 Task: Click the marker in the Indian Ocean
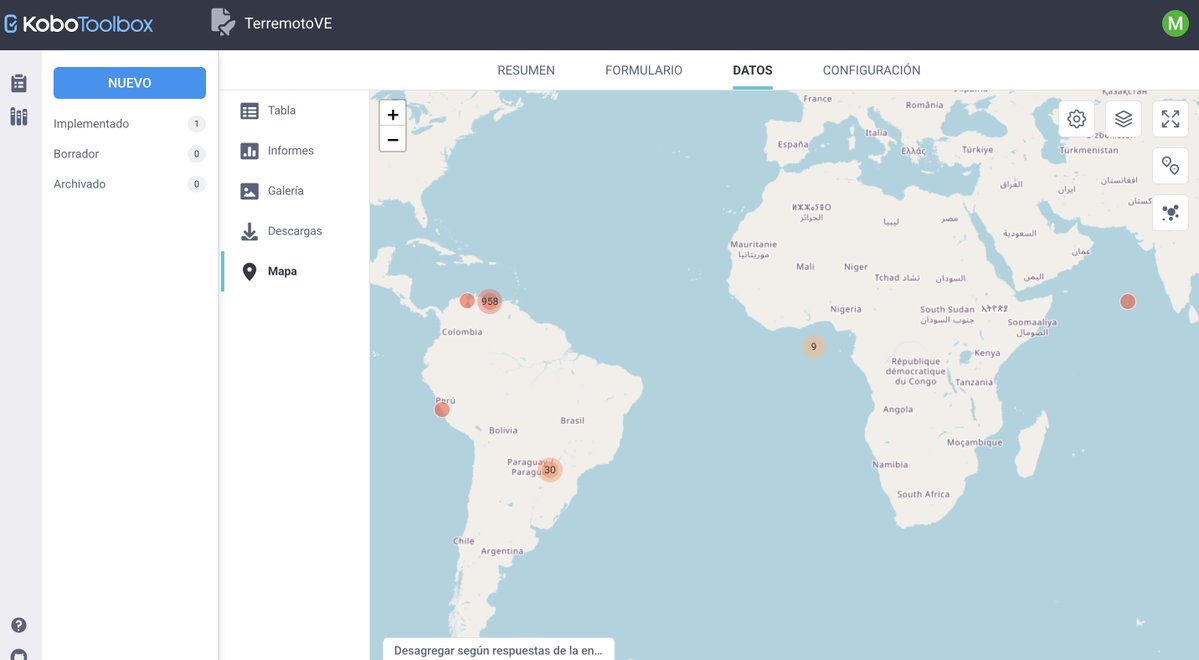click(1127, 301)
